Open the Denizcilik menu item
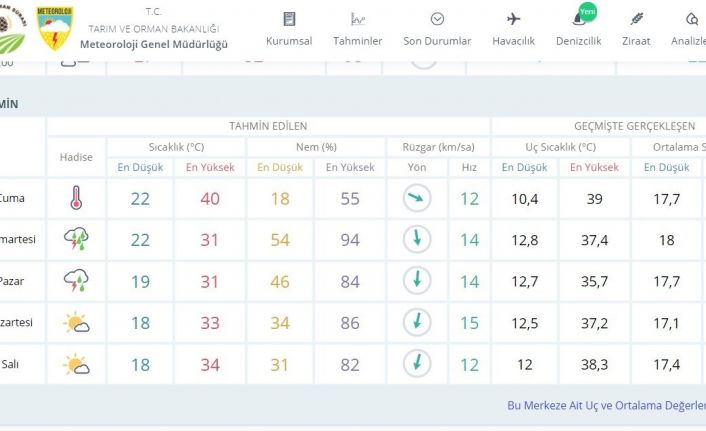Screen dimensions: 706x431 [x=577, y=29]
